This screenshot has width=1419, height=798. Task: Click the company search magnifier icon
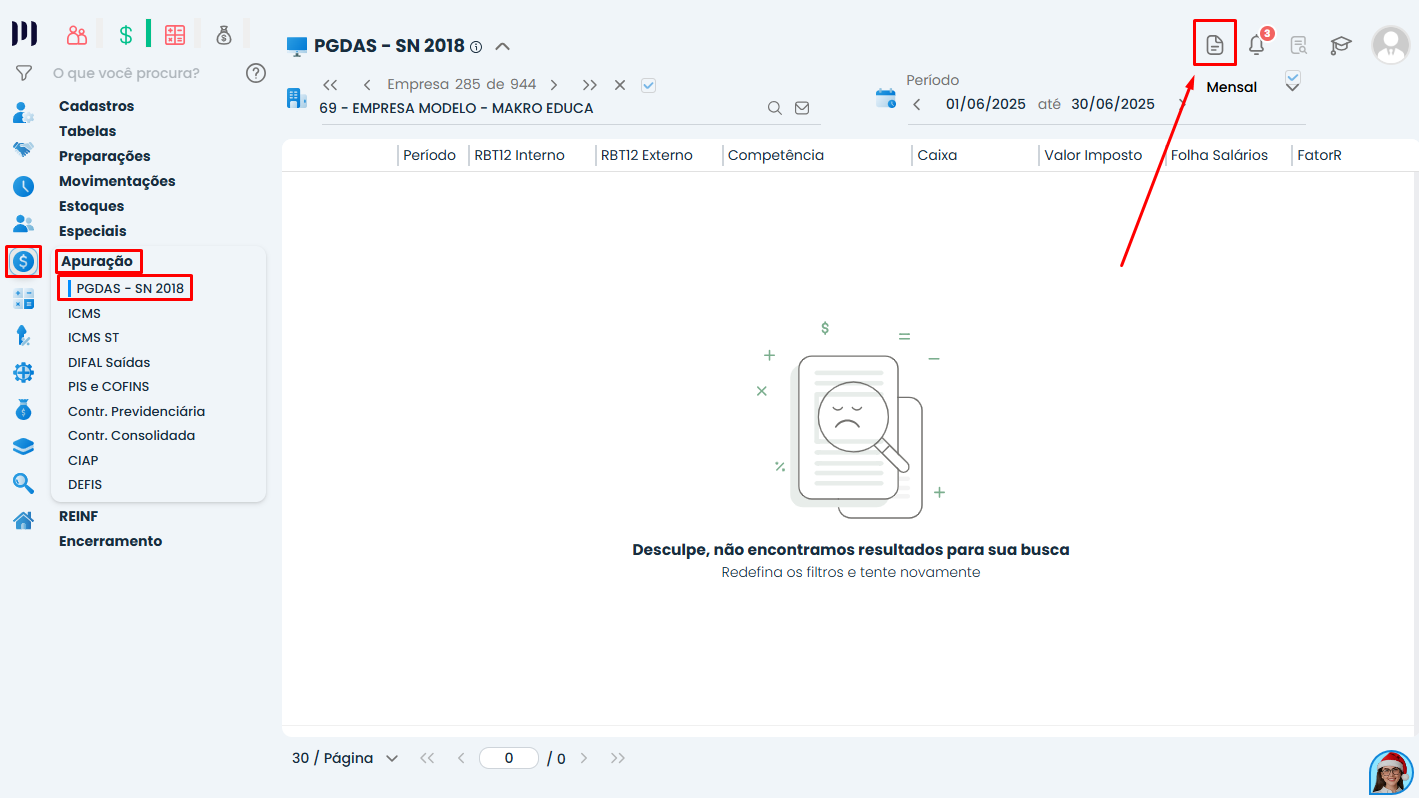click(x=774, y=108)
